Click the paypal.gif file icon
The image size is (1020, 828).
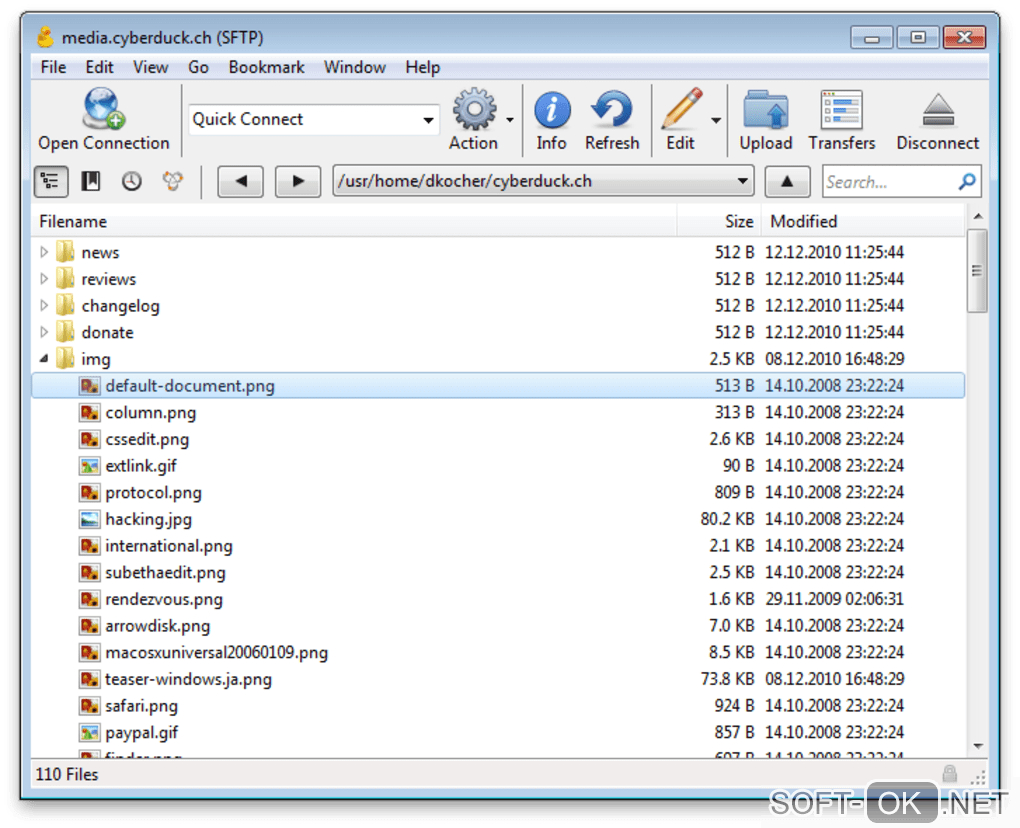coord(89,732)
